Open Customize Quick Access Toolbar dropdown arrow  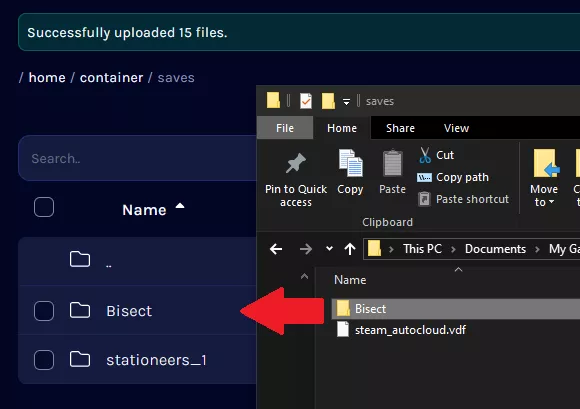pos(346,101)
